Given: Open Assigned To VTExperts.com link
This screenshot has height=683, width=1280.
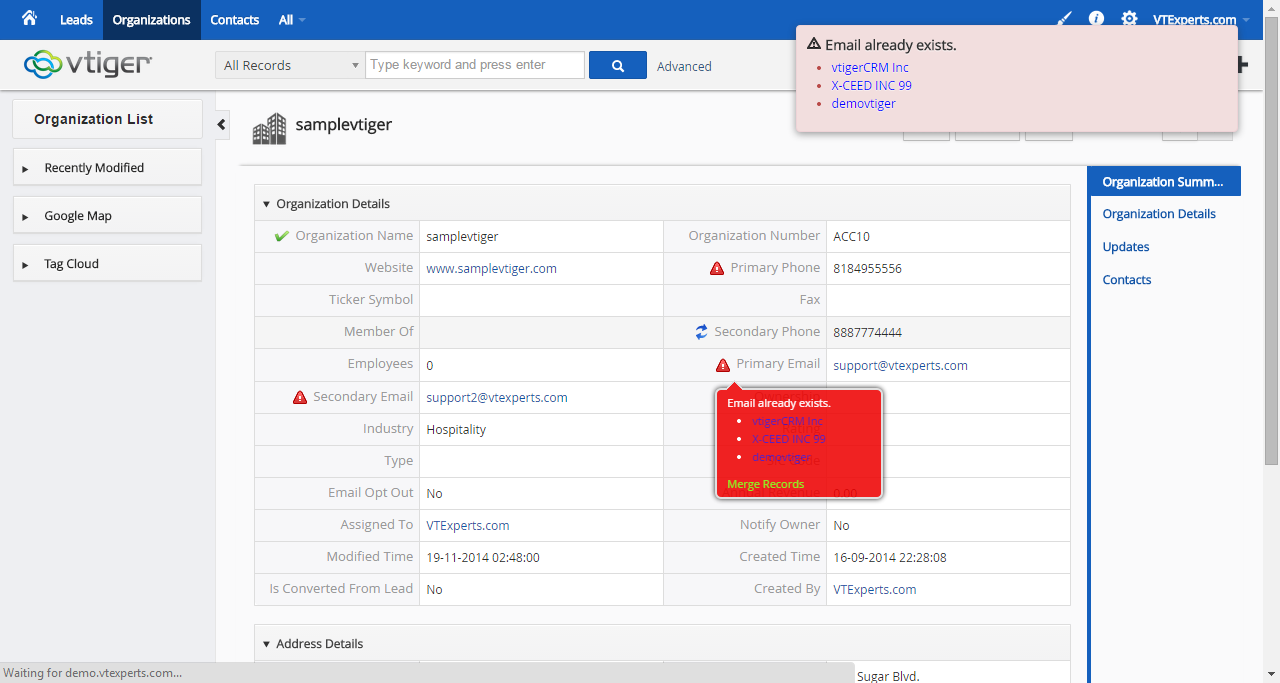Looking at the screenshot, I should pyautogui.click(x=468, y=525).
